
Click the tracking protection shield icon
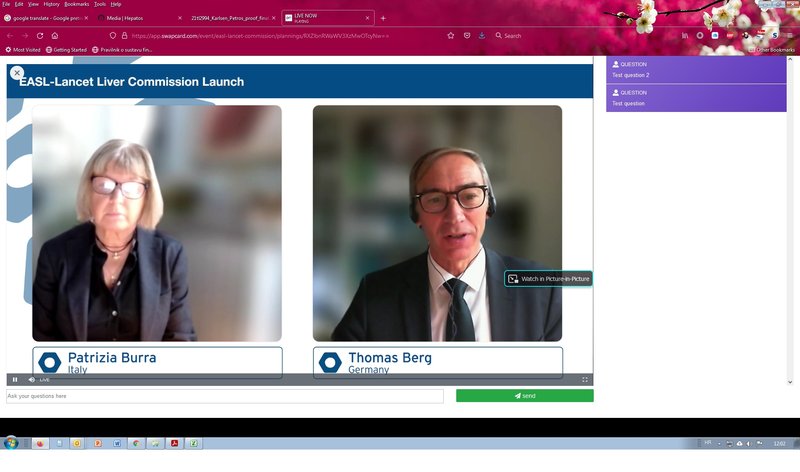coord(113,36)
